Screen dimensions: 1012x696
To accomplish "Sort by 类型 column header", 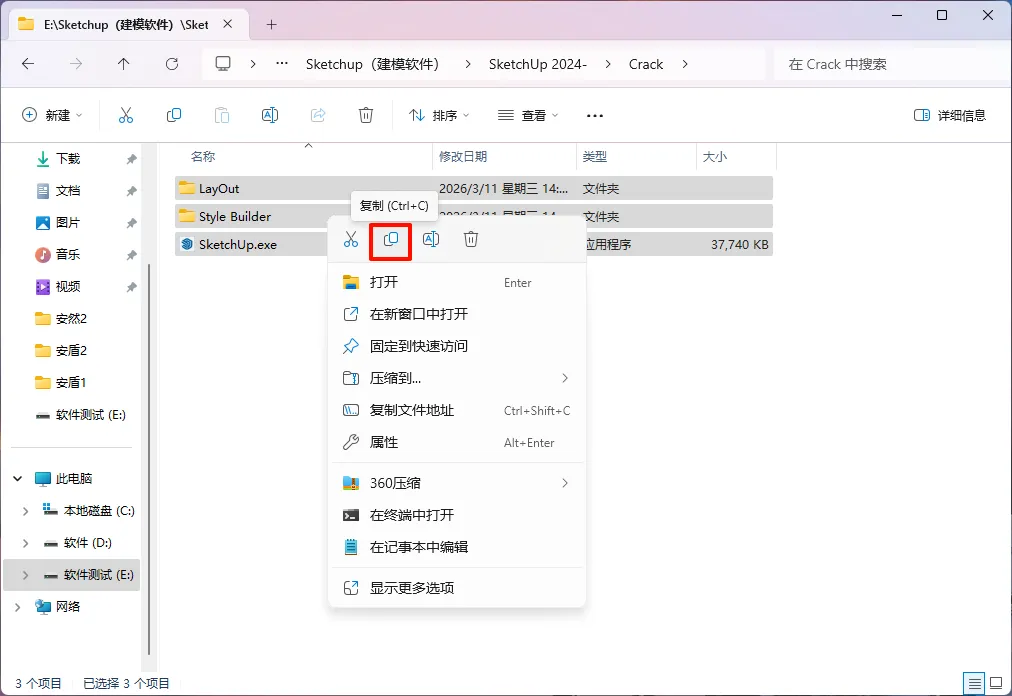I will tap(594, 157).
